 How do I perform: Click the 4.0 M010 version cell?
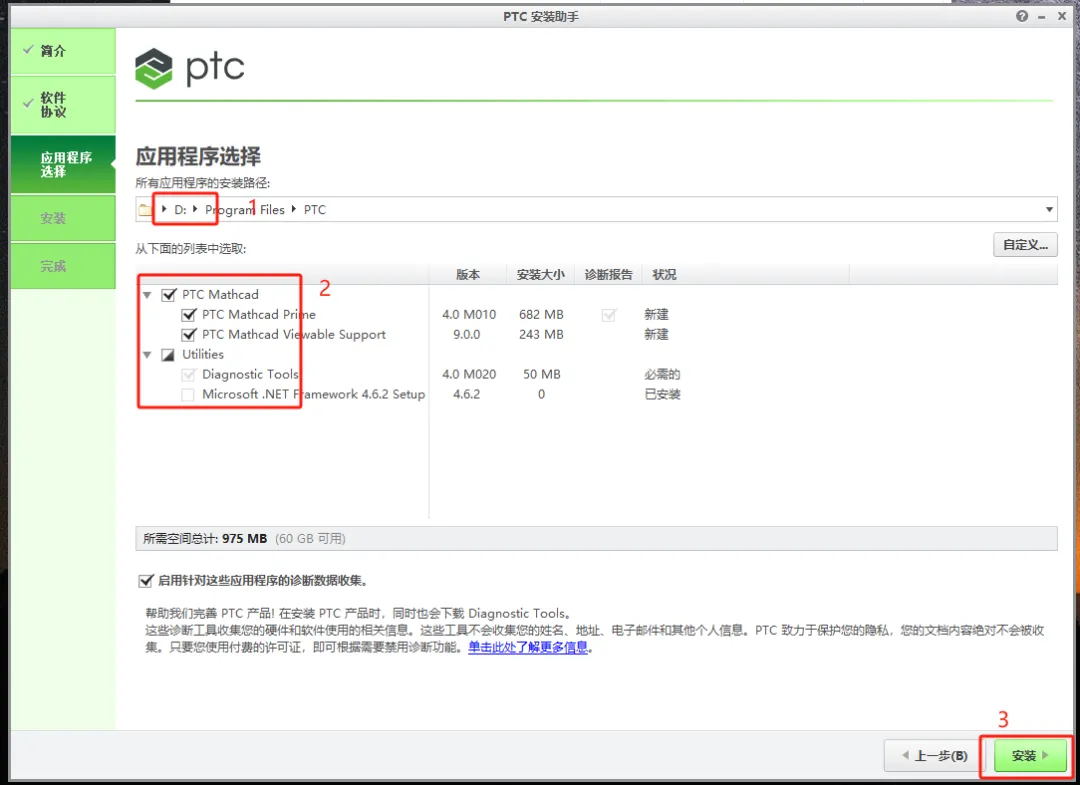[469, 315]
